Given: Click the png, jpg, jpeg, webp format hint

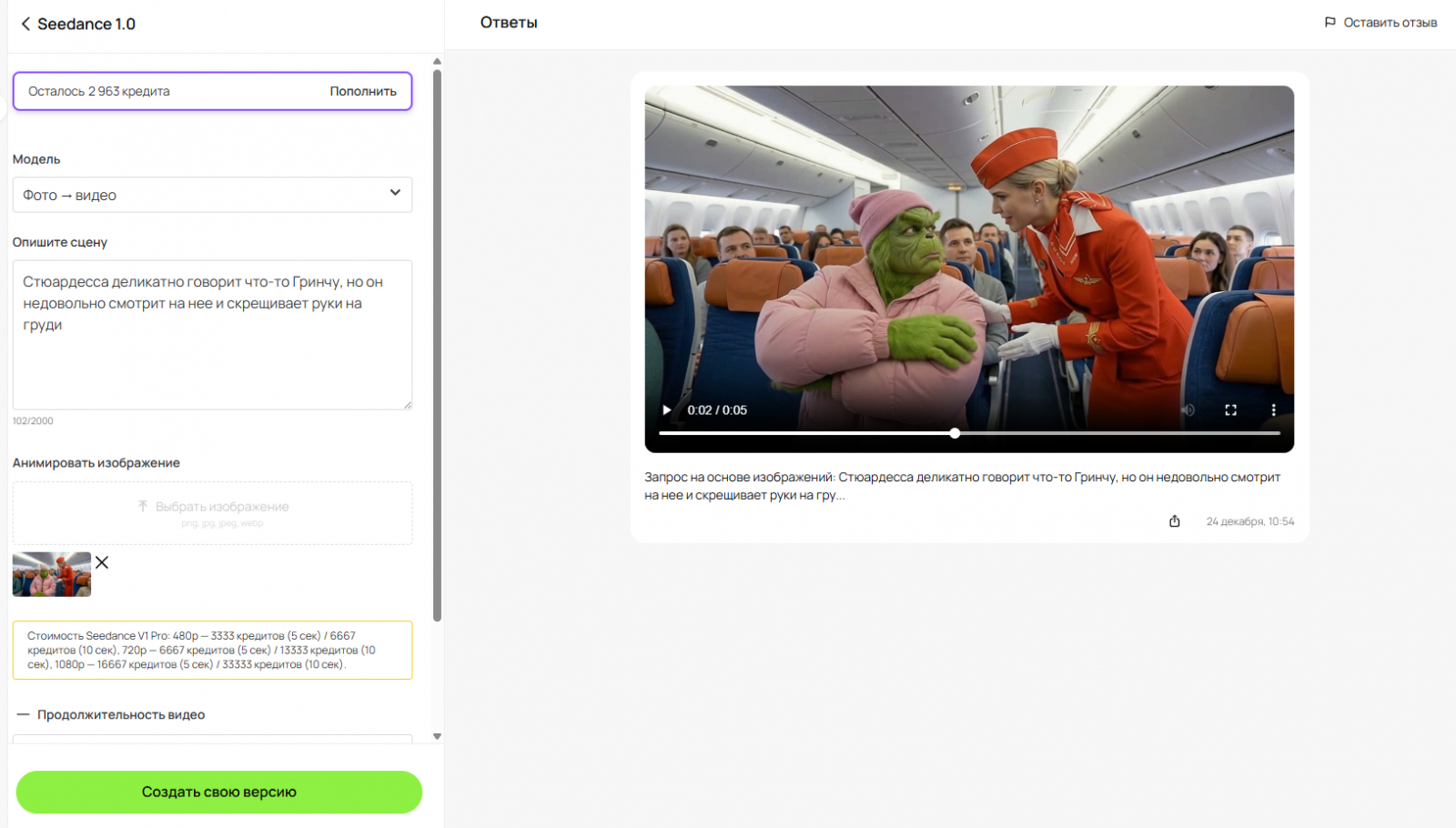Looking at the screenshot, I should coord(222,523).
